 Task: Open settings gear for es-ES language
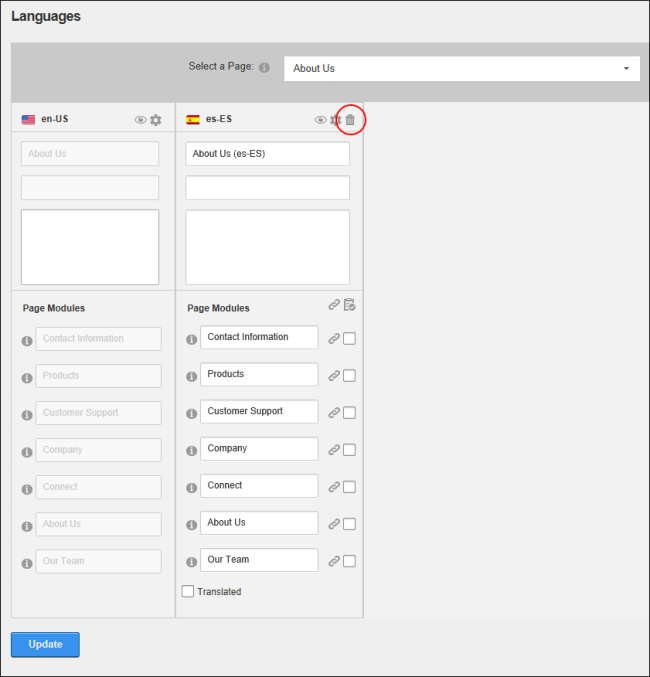[335, 120]
